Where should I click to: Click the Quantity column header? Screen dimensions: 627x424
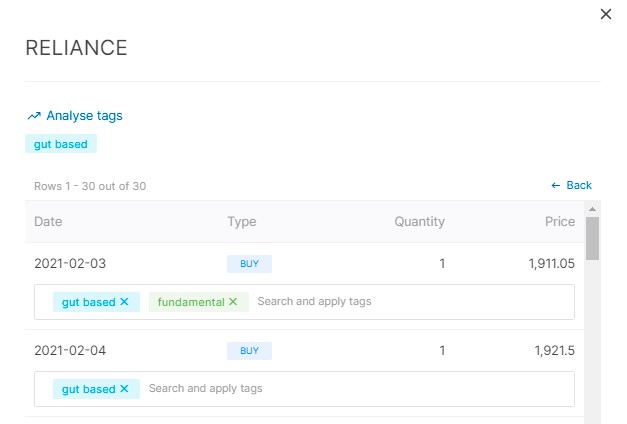pyautogui.click(x=419, y=222)
